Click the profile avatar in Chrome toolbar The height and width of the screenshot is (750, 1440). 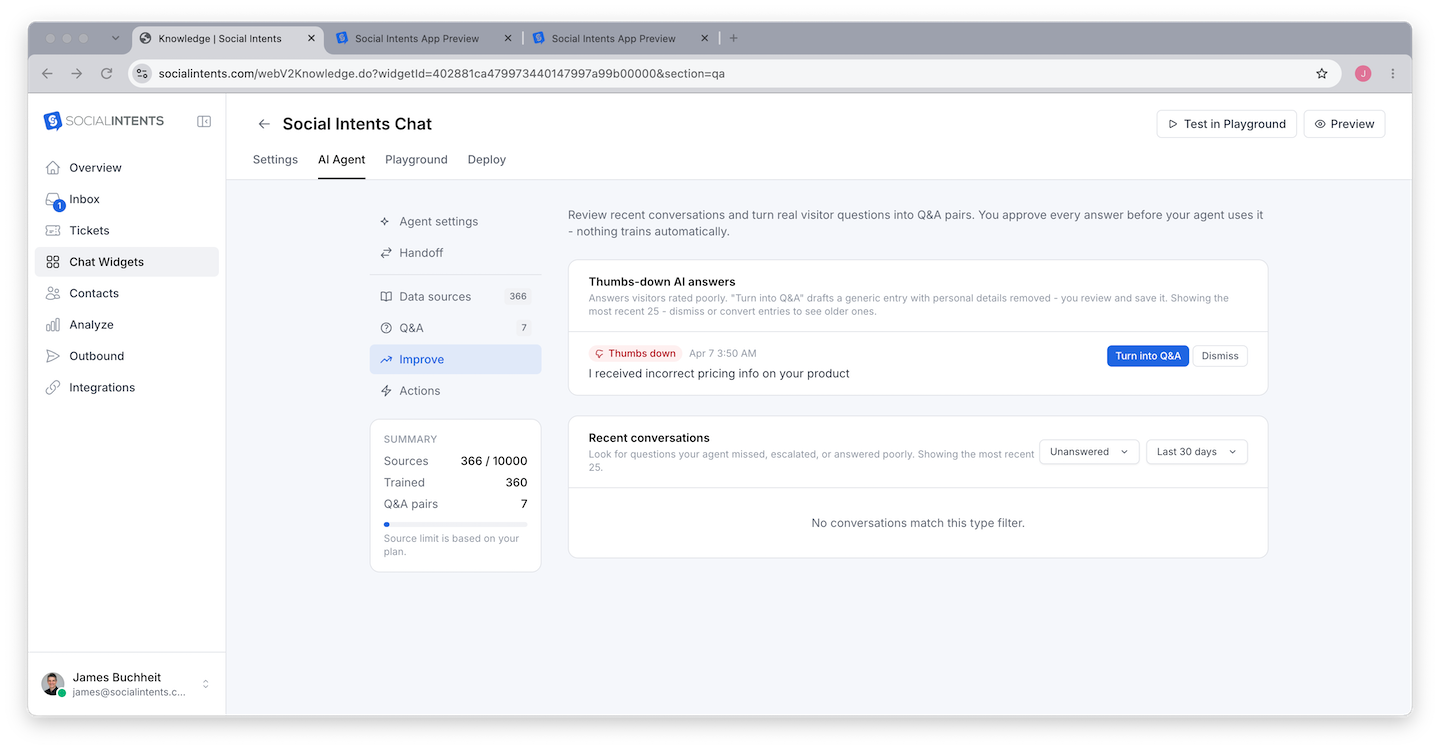coord(1362,73)
